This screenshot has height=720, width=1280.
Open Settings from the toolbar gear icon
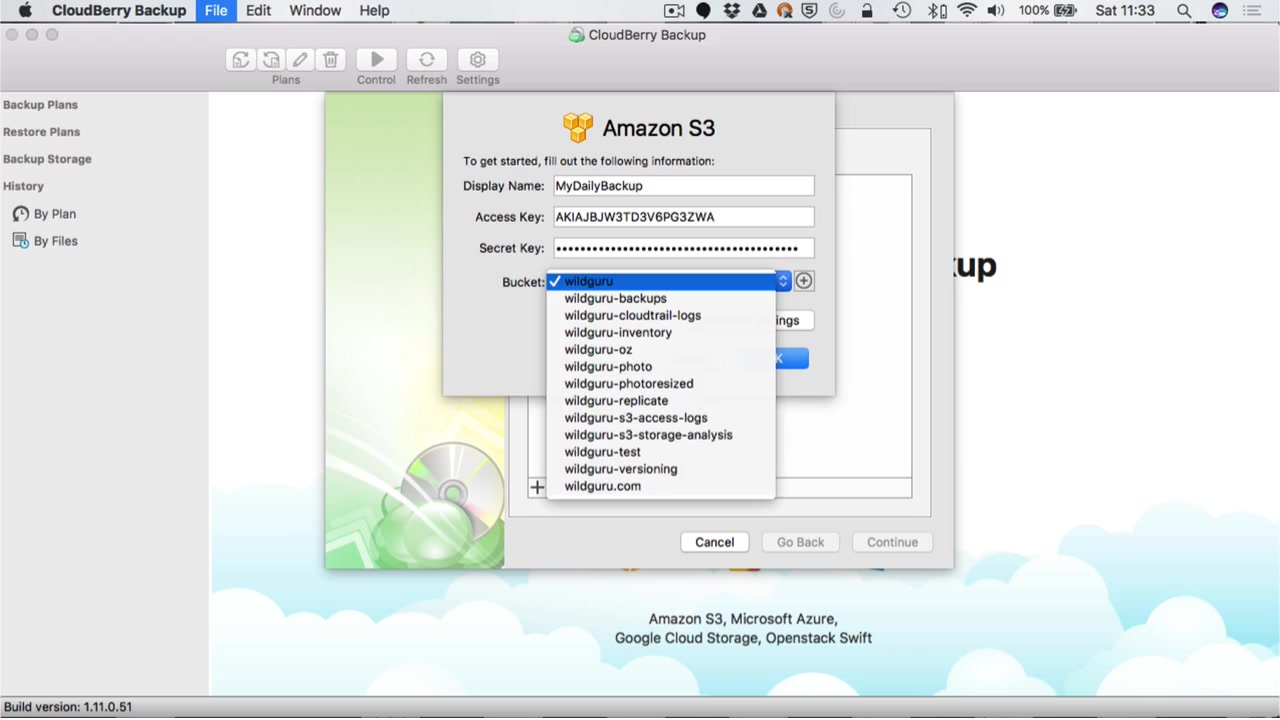(478, 60)
